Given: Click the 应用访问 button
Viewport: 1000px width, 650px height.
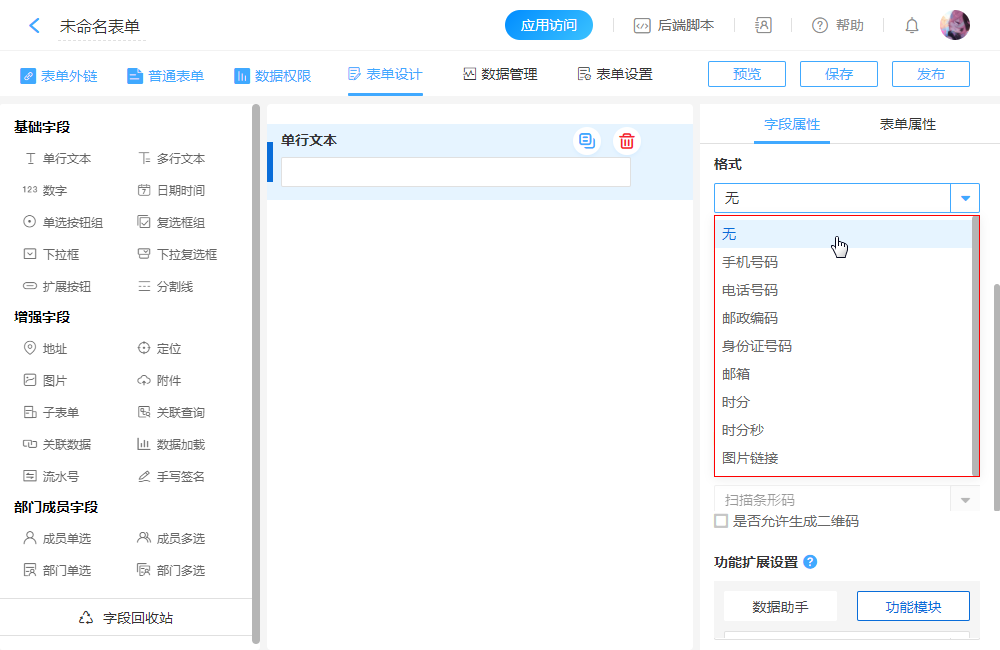Looking at the screenshot, I should (x=549, y=26).
